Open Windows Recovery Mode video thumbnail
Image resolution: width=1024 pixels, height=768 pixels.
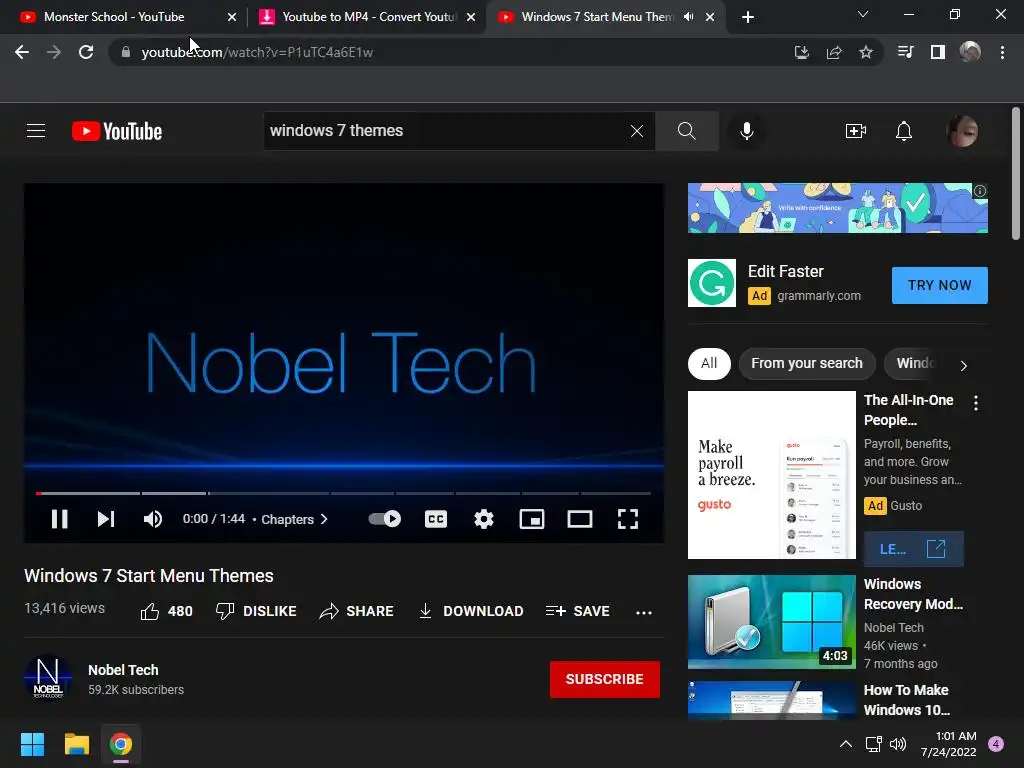point(771,622)
